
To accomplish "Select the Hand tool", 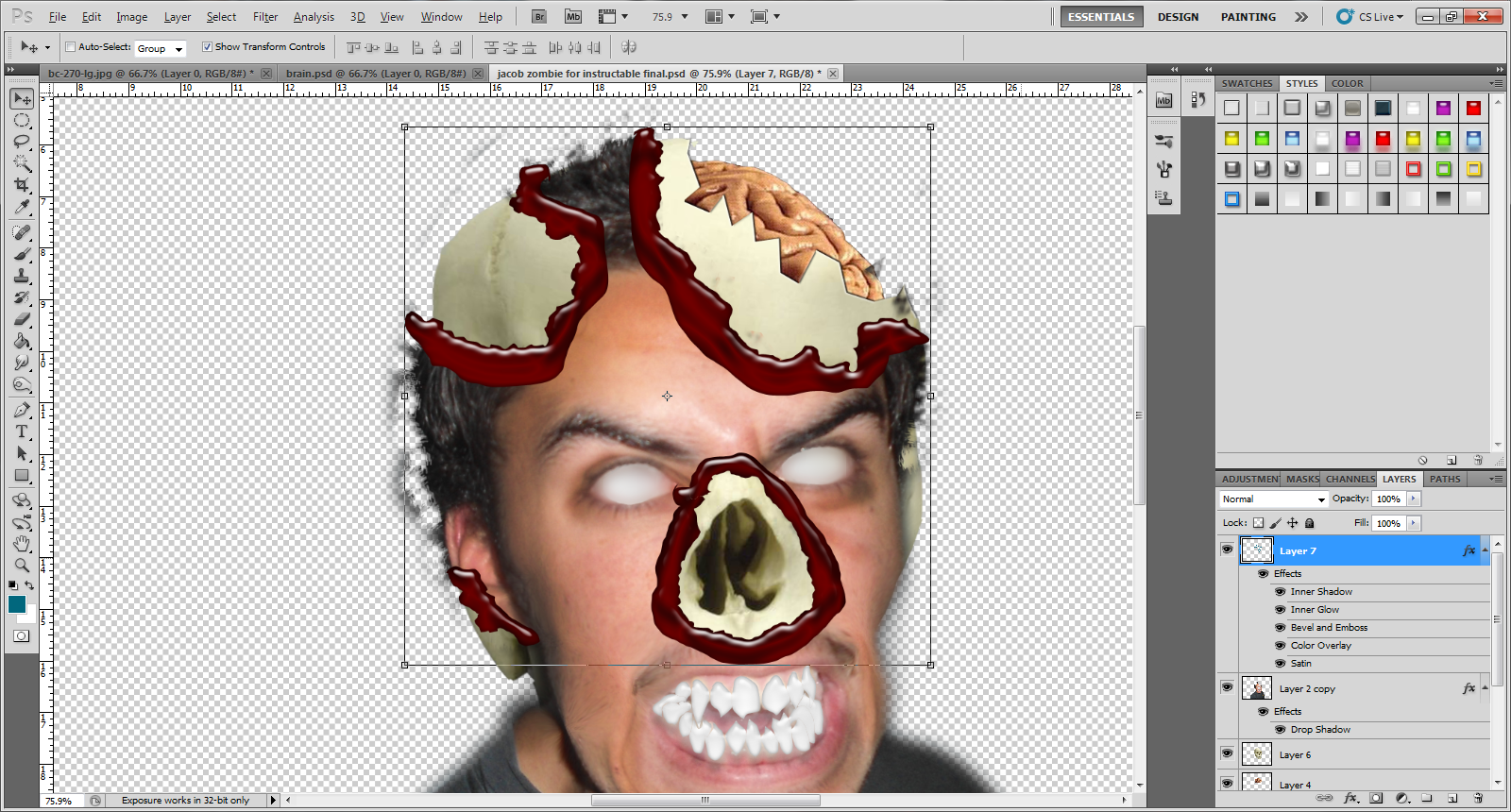I will (x=22, y=544).
